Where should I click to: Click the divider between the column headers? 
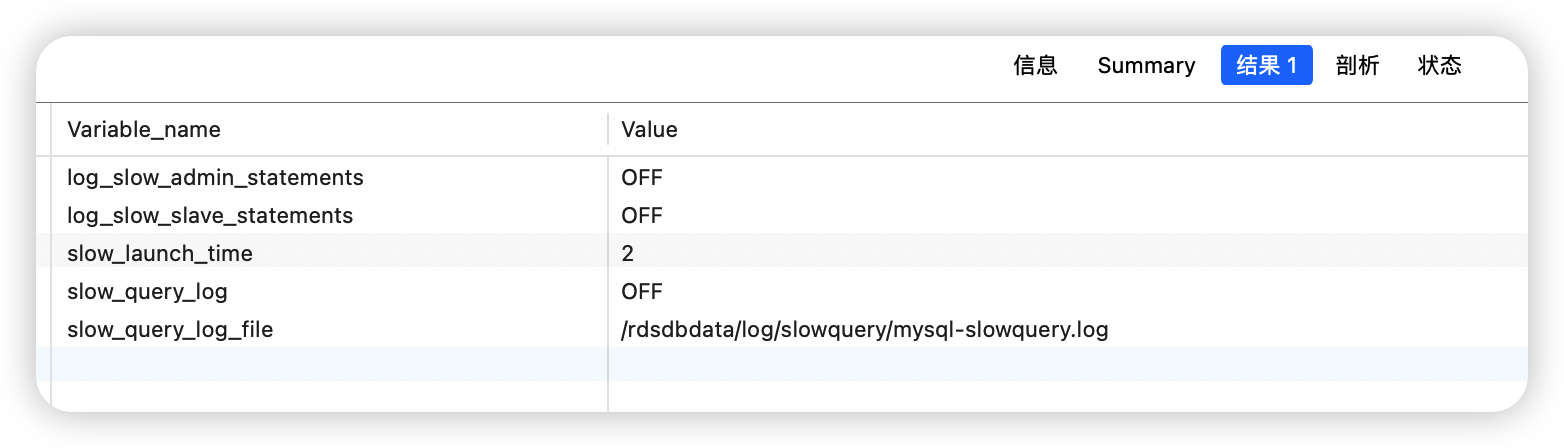[x=608, y=130]
